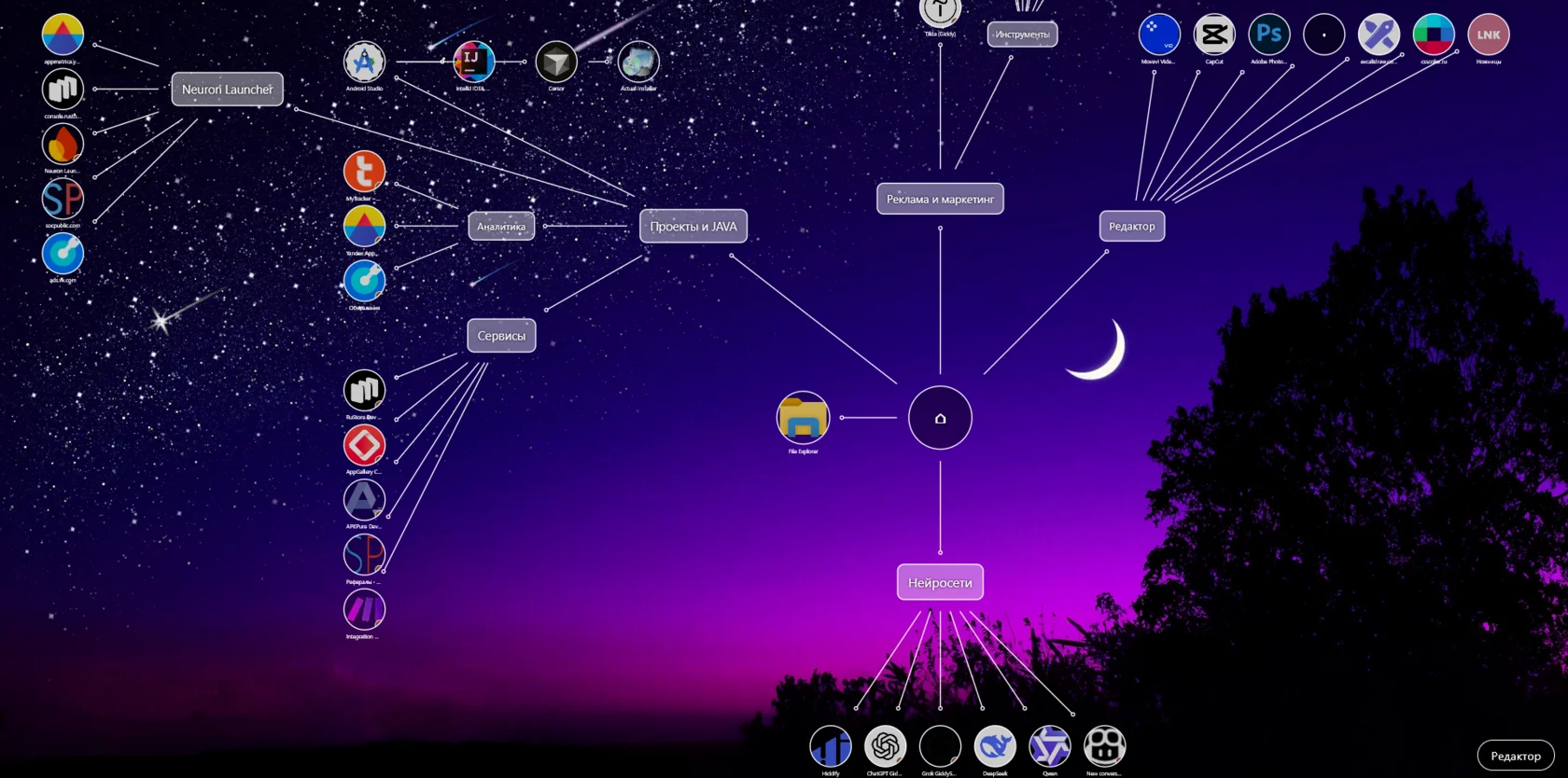Select the Проекты и JAVA node
1568x778 pixels.
coord(693,227)
